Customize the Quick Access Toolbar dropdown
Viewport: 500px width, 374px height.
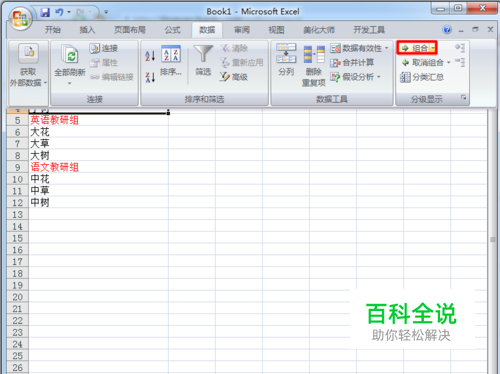coord(106,13)
